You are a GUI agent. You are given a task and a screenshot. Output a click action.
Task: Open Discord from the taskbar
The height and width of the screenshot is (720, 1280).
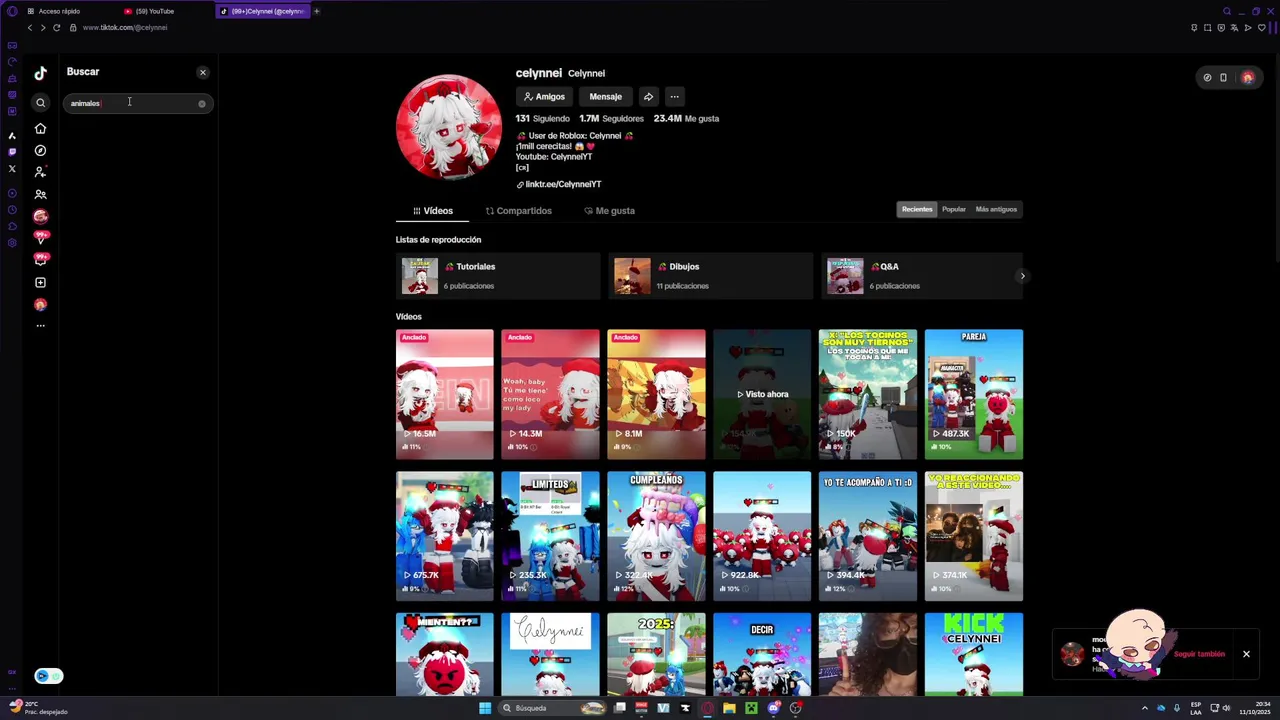click(773, 708)
